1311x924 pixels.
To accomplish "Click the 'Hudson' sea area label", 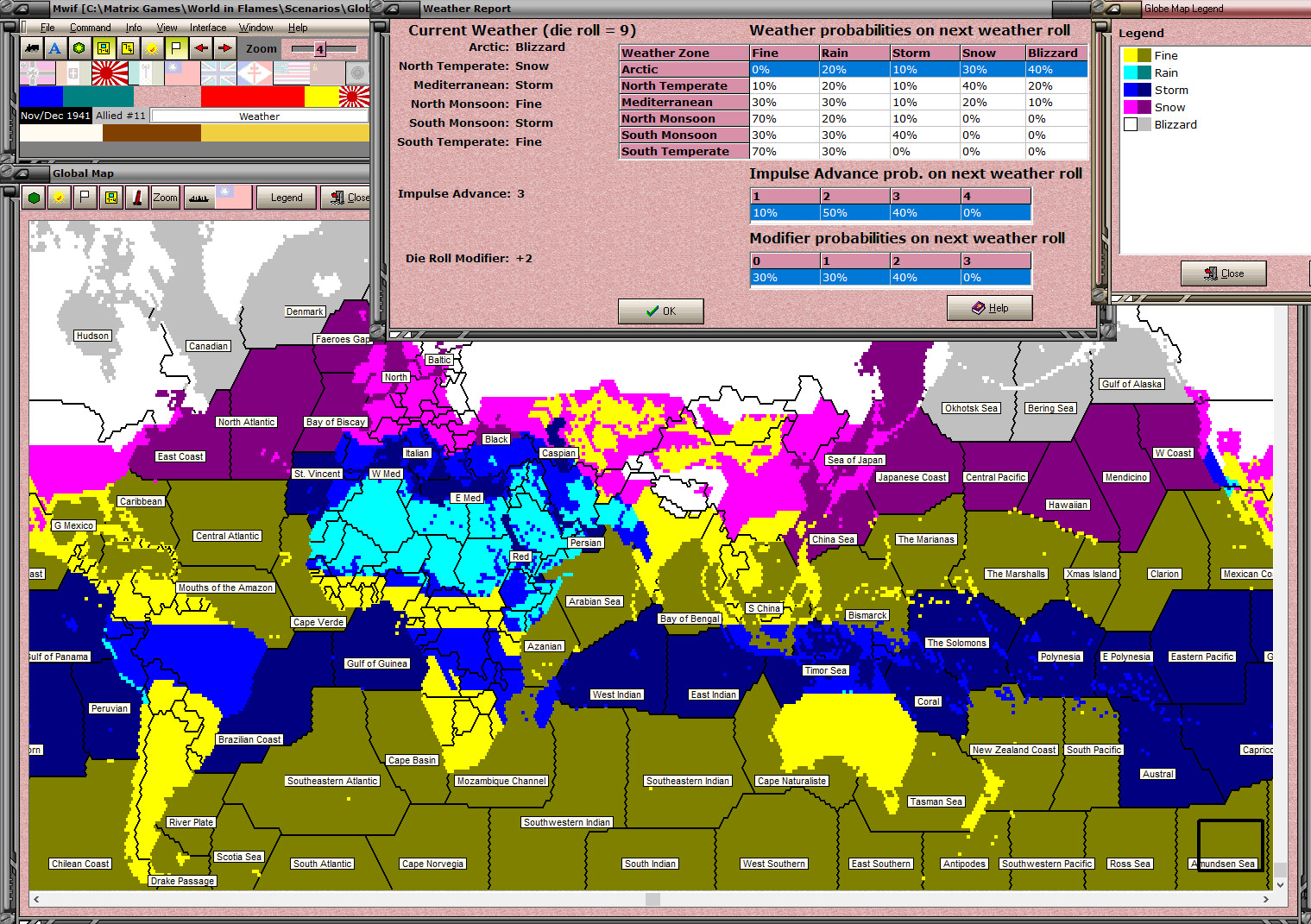I will pos(92,336).
